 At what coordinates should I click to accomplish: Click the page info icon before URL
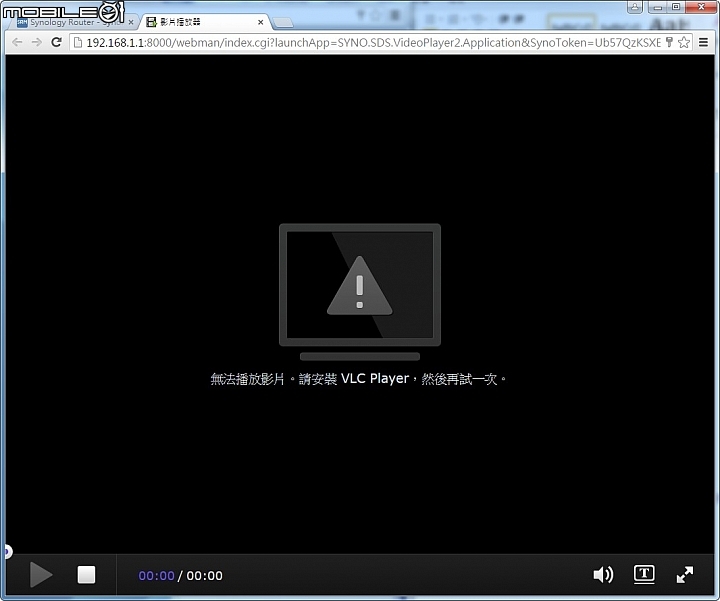coord(78,42)
